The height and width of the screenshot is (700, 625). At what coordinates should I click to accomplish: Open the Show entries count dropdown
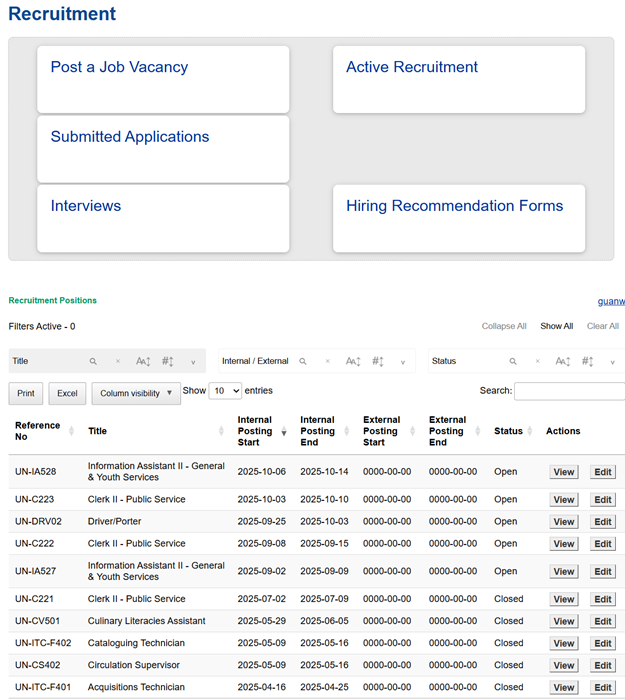(225, 391)
